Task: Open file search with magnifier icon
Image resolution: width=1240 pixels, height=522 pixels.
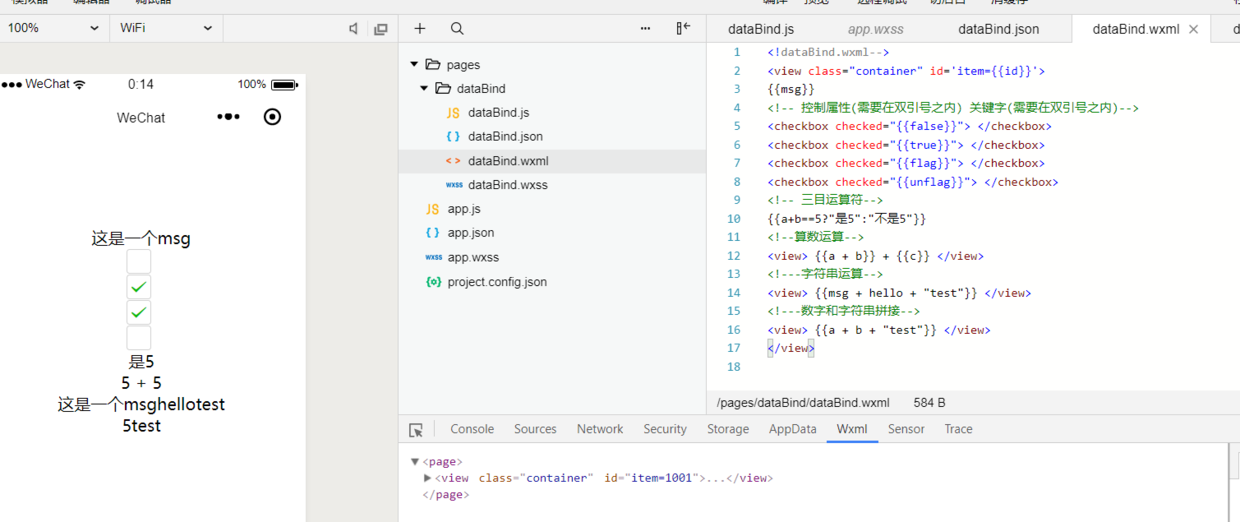Action: coord(457,29)
